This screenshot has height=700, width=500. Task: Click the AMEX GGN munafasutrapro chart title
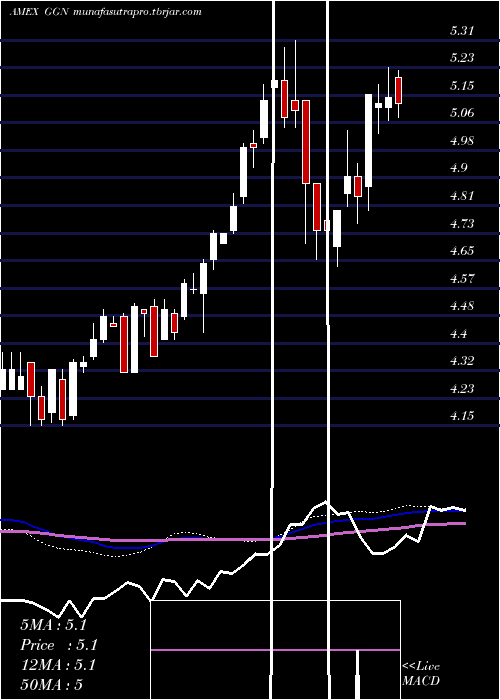(105, 12)
